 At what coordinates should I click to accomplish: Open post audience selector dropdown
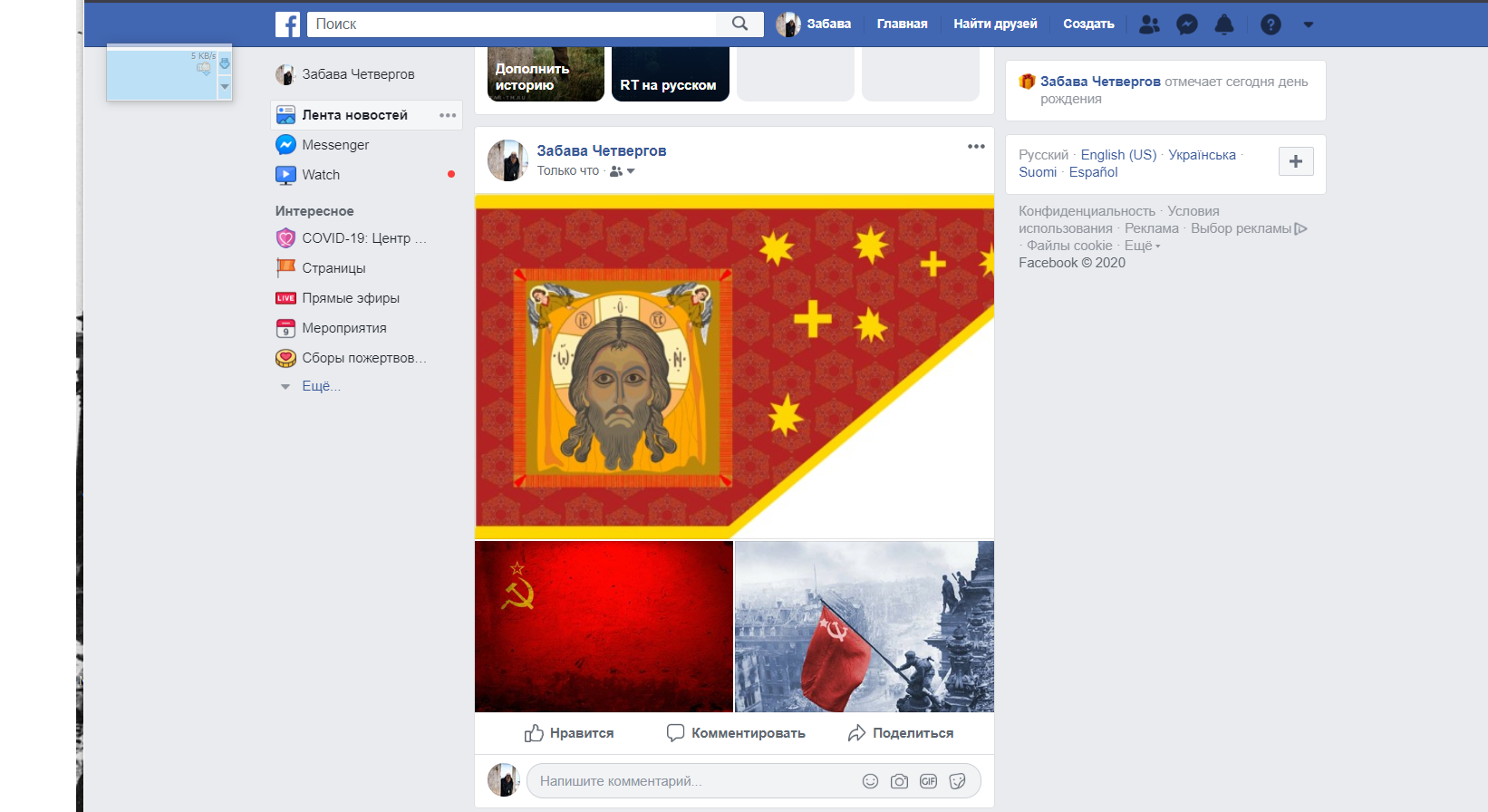623,171
